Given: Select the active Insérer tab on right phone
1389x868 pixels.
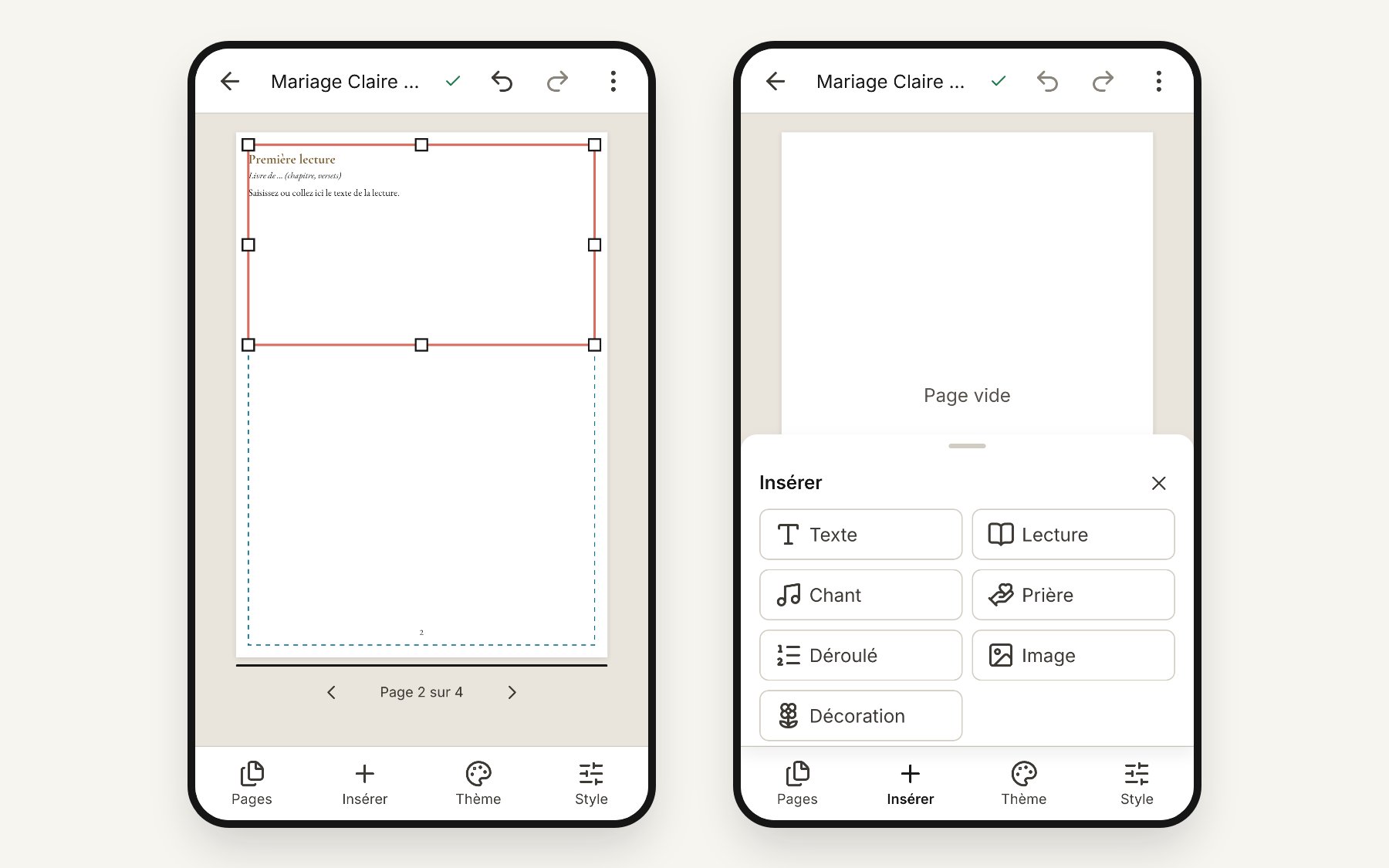Looking at the screenshot, I should pyautogui.click(x=911, y=783).
